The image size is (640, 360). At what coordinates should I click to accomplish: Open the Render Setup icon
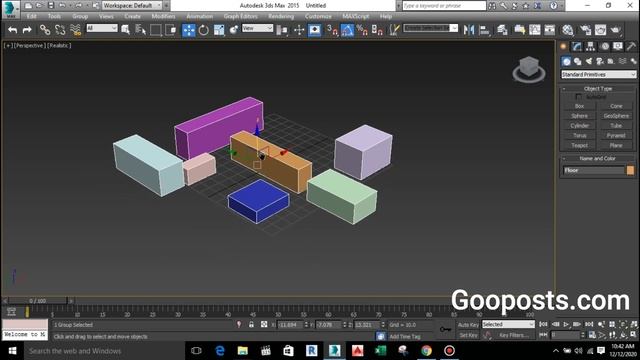click(585, 30)
